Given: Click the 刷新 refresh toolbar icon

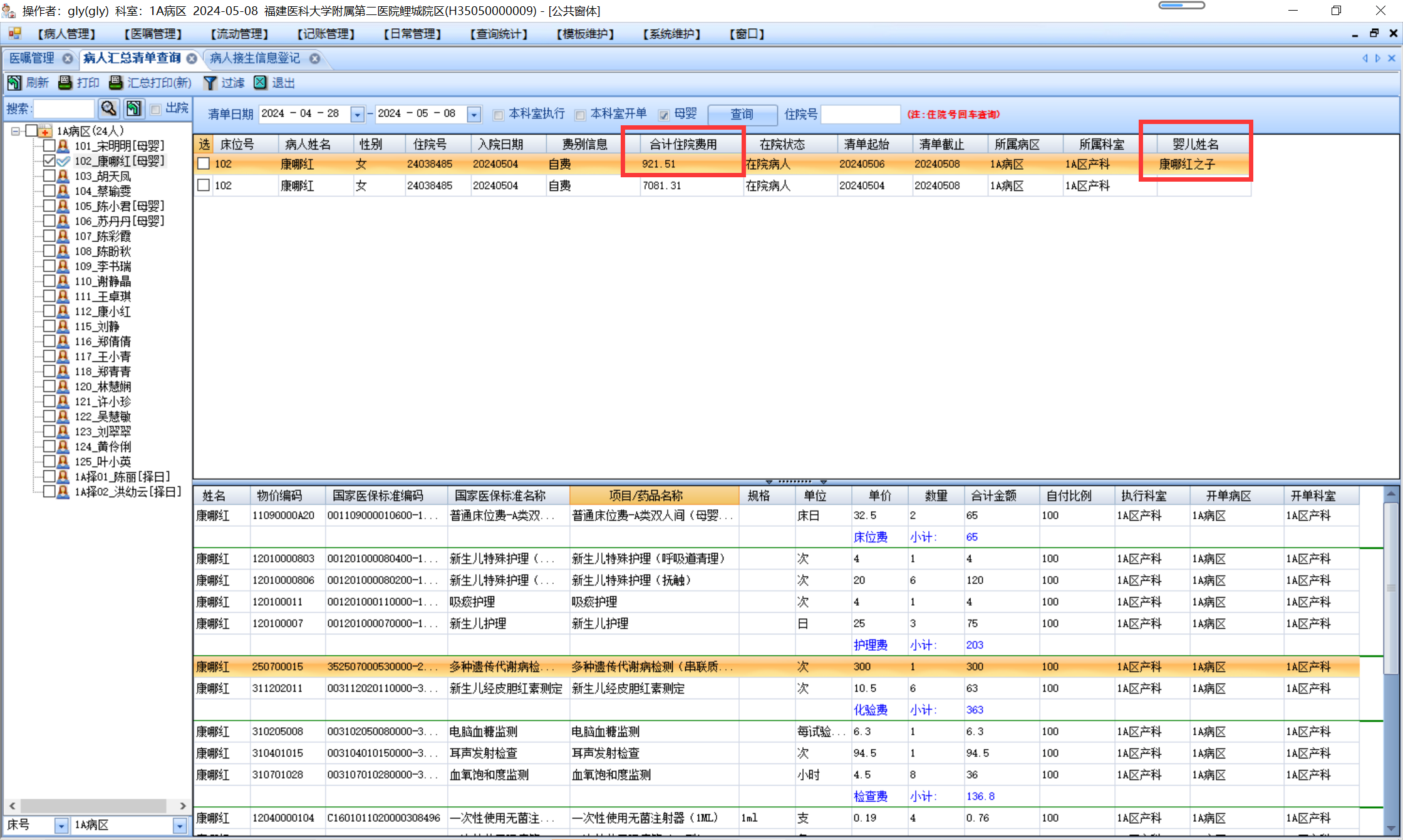Looking at the screenshot, I should click(14, 83).
